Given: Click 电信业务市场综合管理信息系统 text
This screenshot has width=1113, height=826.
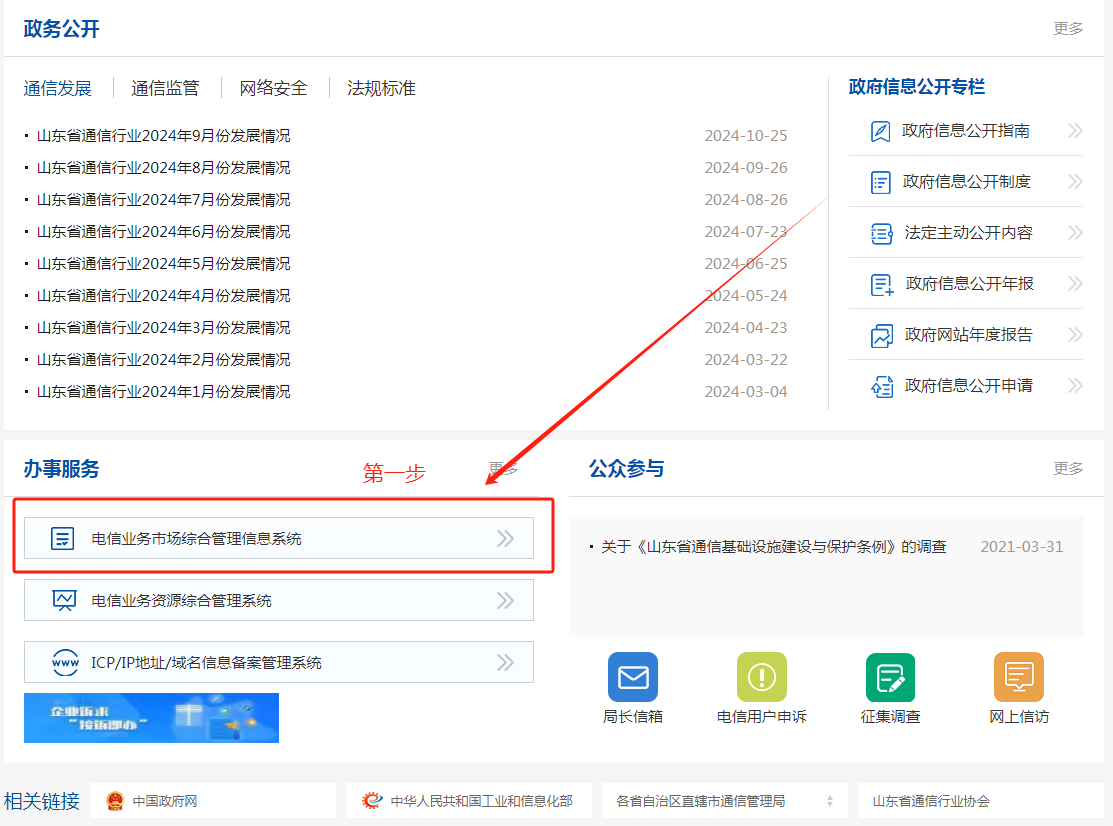Looking at the screenshot, I should pyautogui.click(x=197, y=539).
